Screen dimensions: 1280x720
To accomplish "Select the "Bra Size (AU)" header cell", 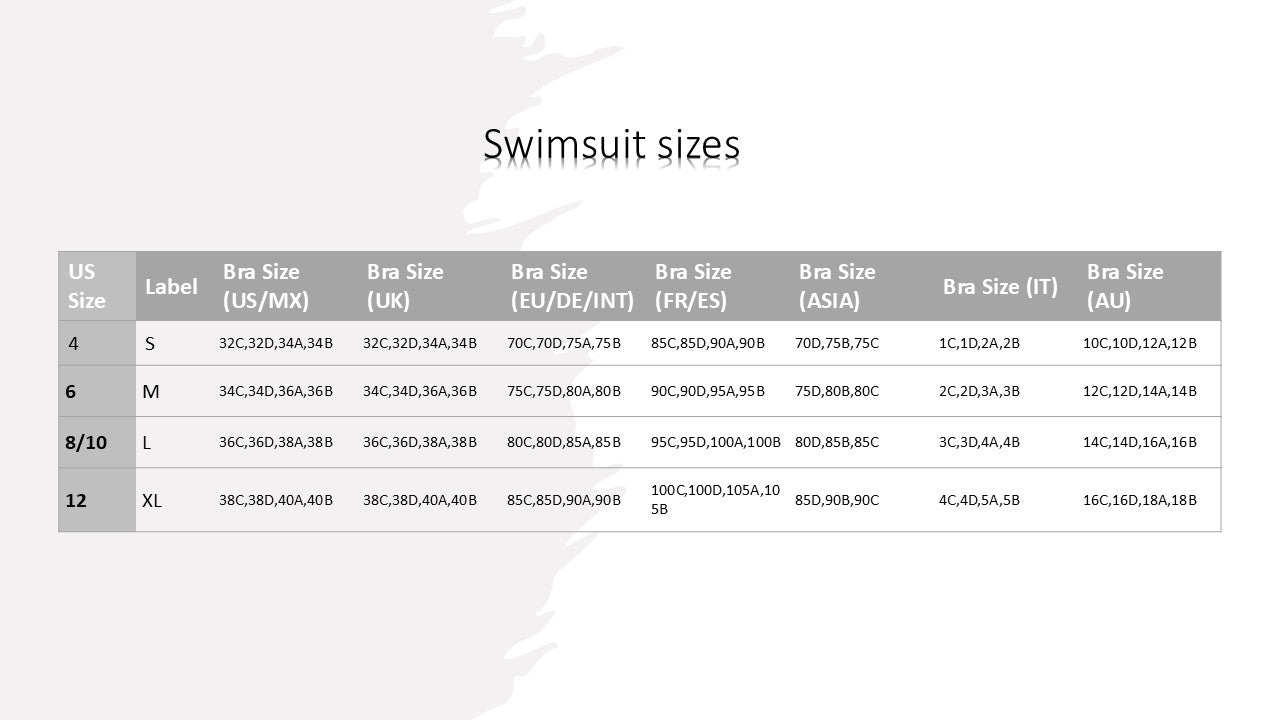I will [1125, 286].
